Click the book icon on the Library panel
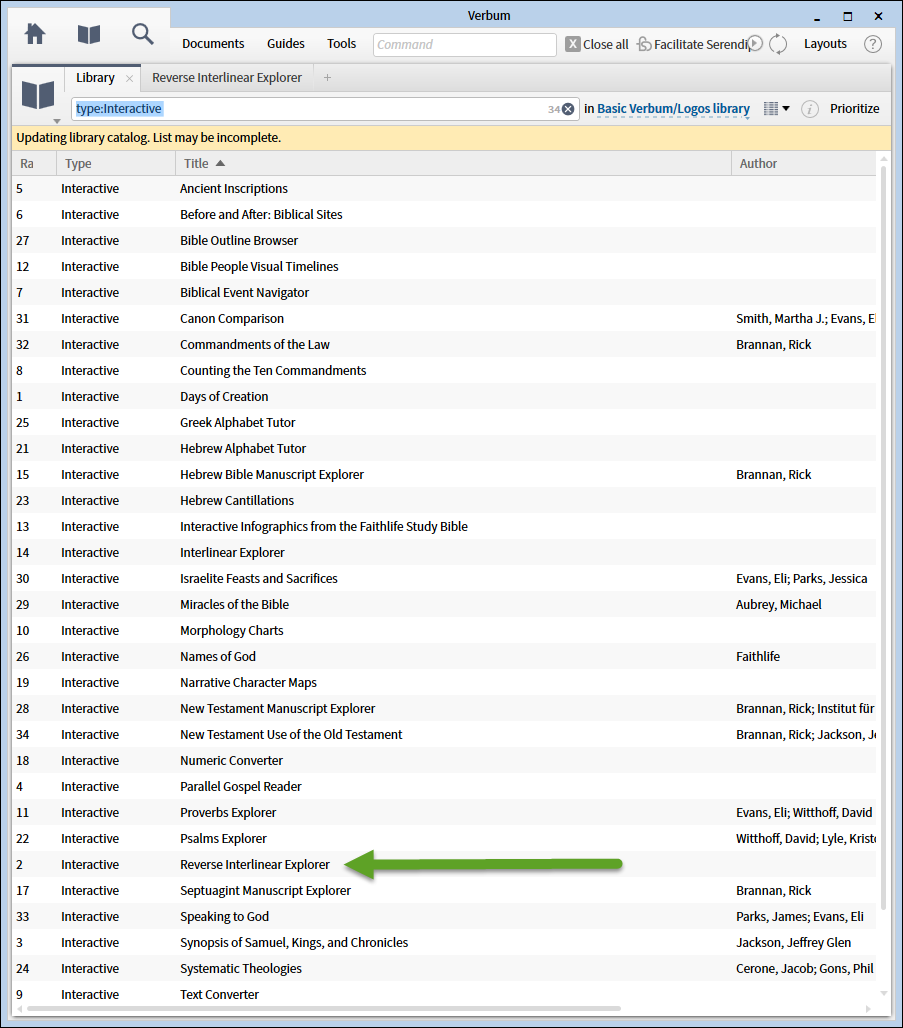This screenshot has height=1028, width=903. pyautogui.click(x=38, y=95)
